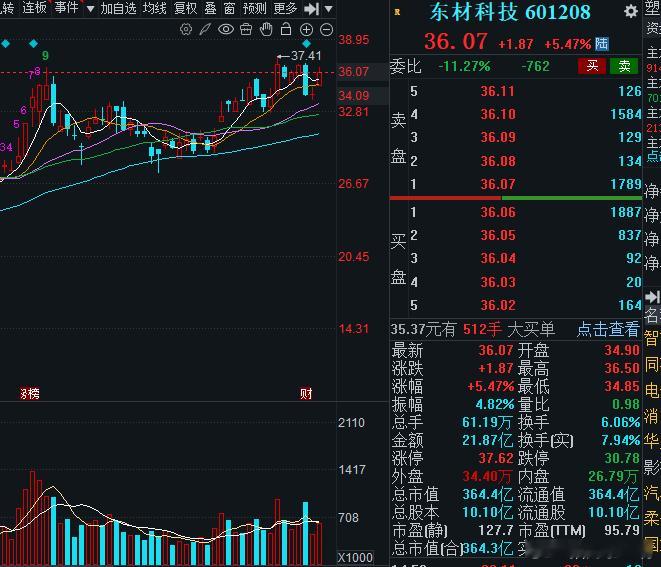Image resolution: width=661 pixels, height=567 pixels.
Task: Click the 换手 turnover value 6.06%
Action: (621, 422)
